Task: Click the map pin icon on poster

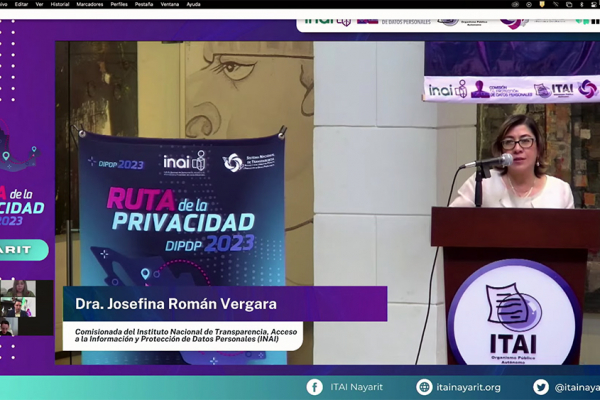Action: click(x=145, y=274)
